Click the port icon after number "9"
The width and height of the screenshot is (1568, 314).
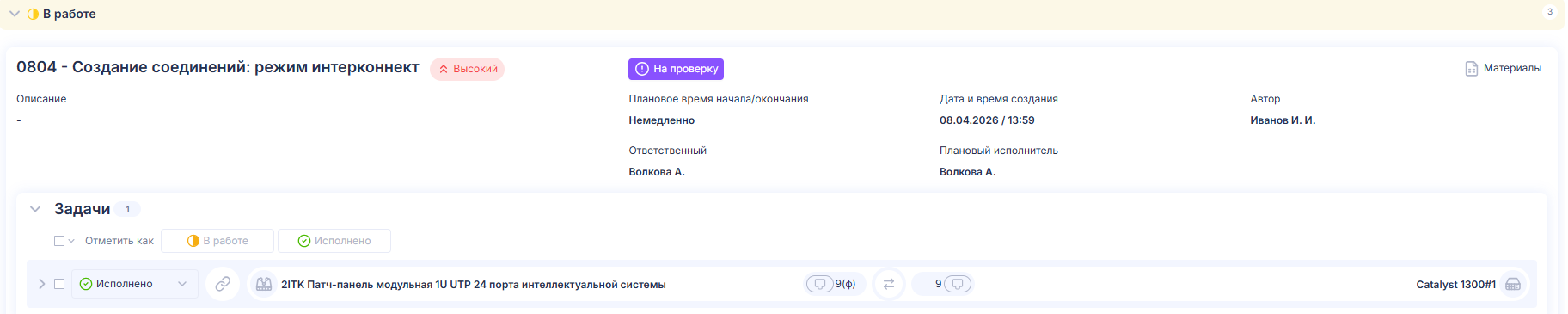(x=958, y=284)
